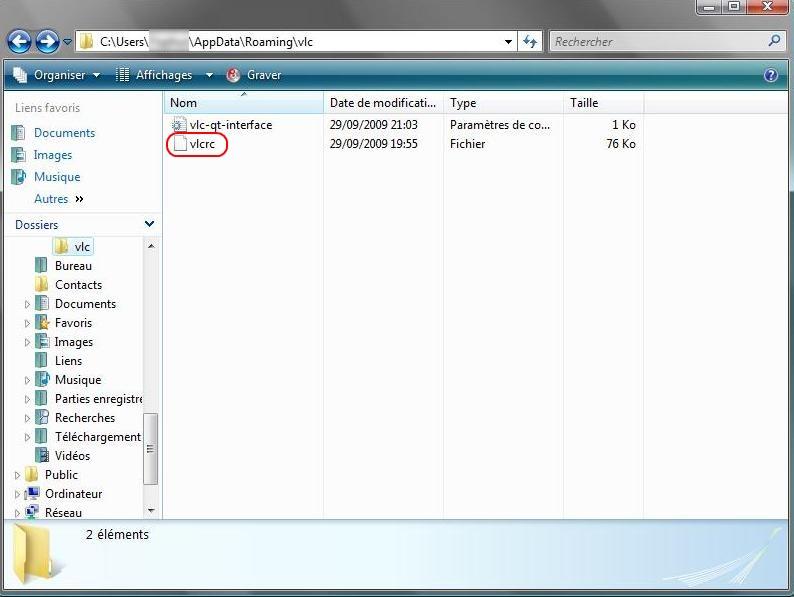Expand the Téléchargement tree node
The height and width of the screenshot is (597, 794).
tap(27, 437)
